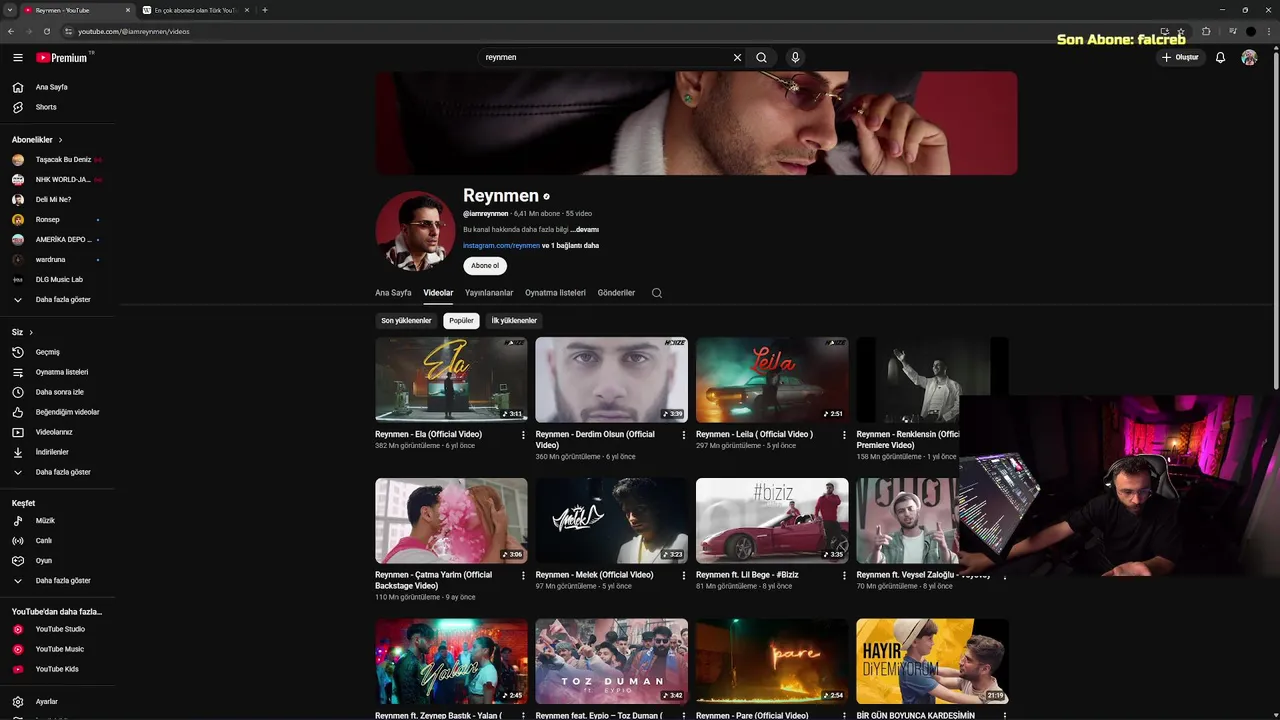Click the page vertical scrollbar
The height and width of the screenshot is (720, 1280).
[1276, 220]
